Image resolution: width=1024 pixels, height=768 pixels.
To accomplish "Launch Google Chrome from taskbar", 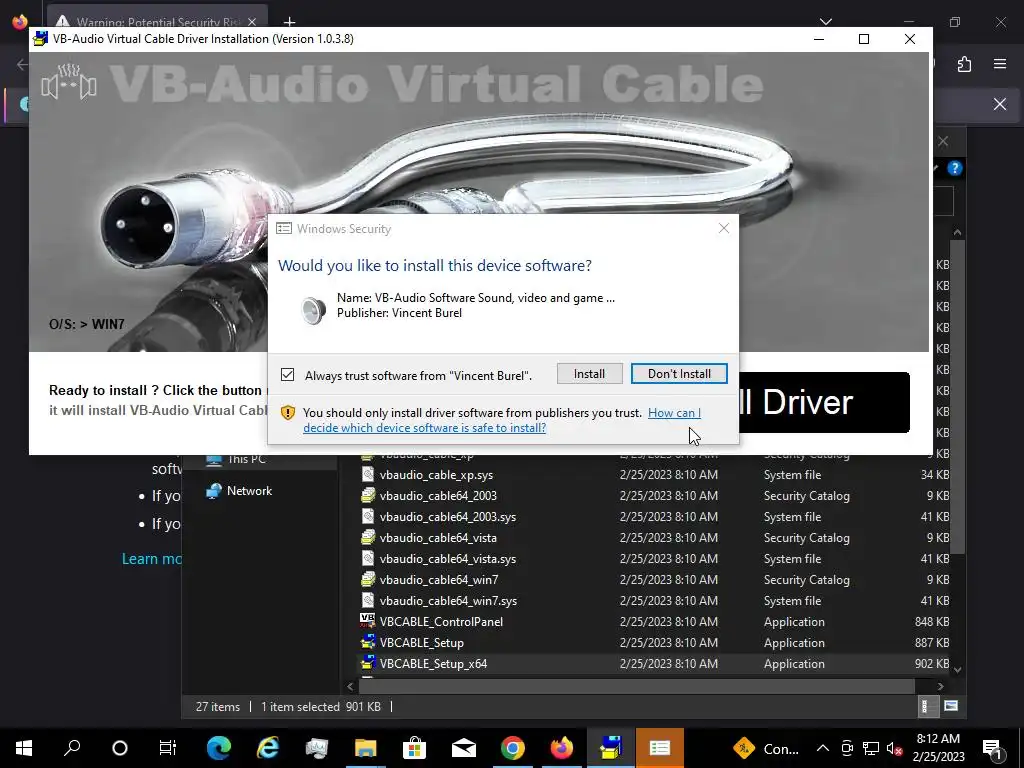I will 513,748.
